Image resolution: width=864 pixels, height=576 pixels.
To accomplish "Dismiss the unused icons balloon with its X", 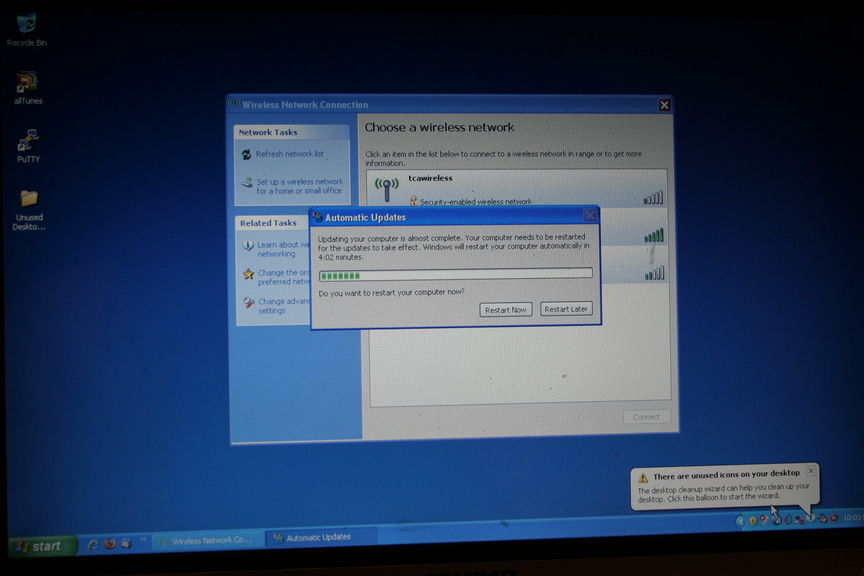I will [811, 471].
